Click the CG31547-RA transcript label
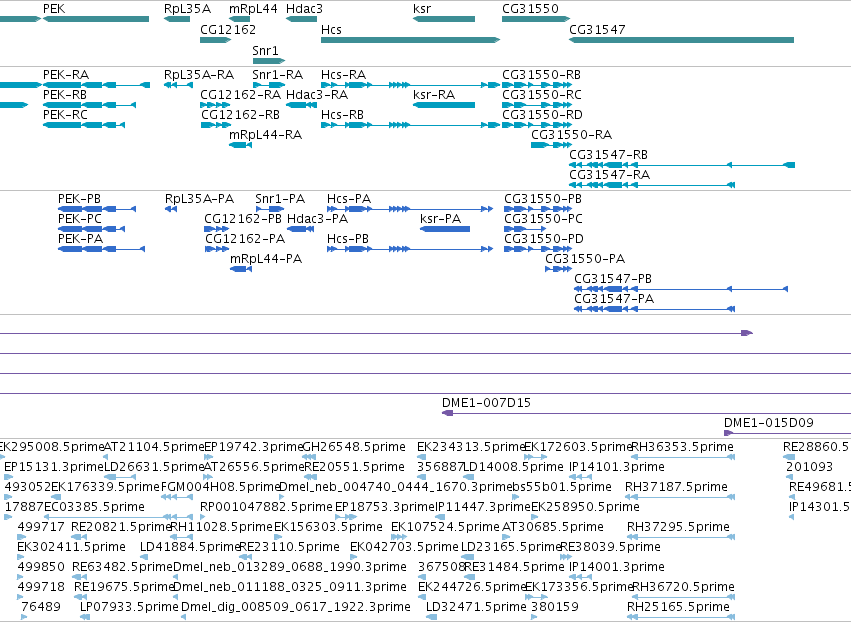This screenshot has height=622, width=851. click(609, 175)
